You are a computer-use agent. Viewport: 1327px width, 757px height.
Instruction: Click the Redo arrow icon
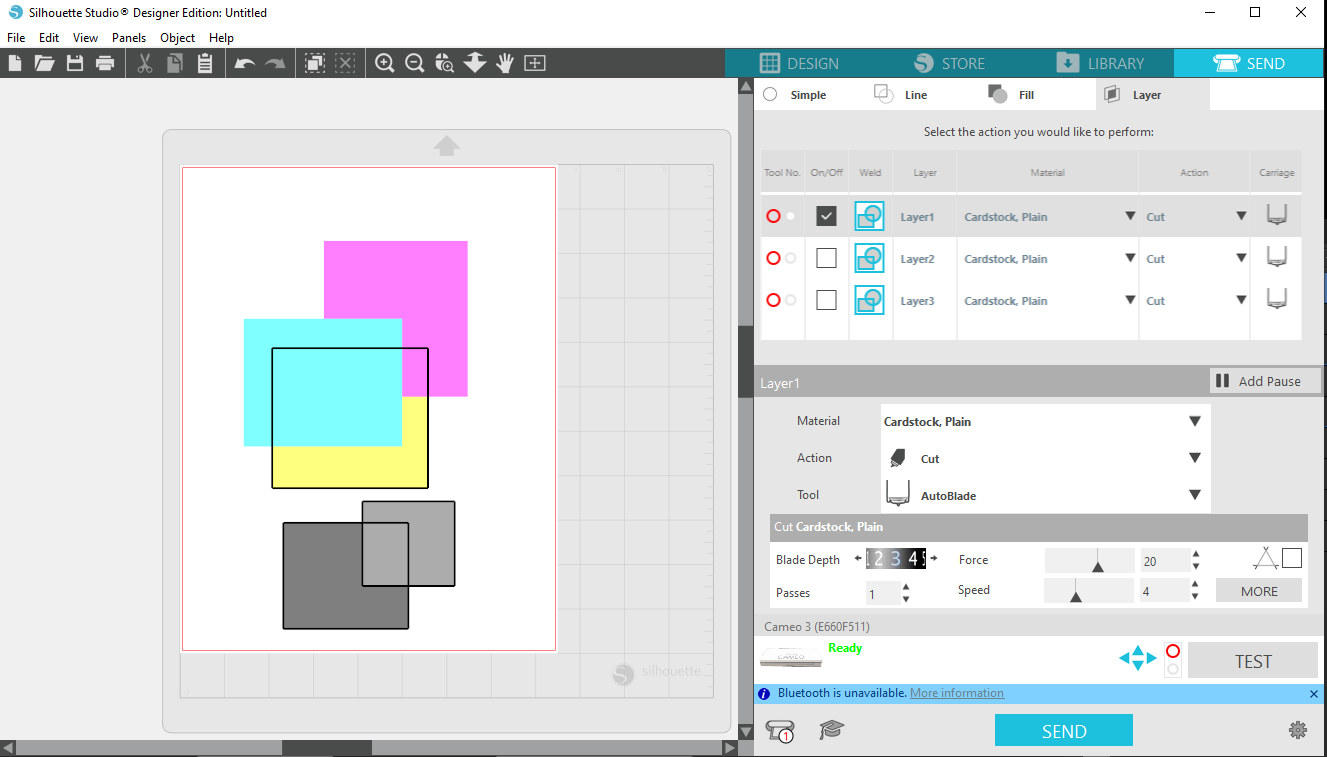coord(274,64)
